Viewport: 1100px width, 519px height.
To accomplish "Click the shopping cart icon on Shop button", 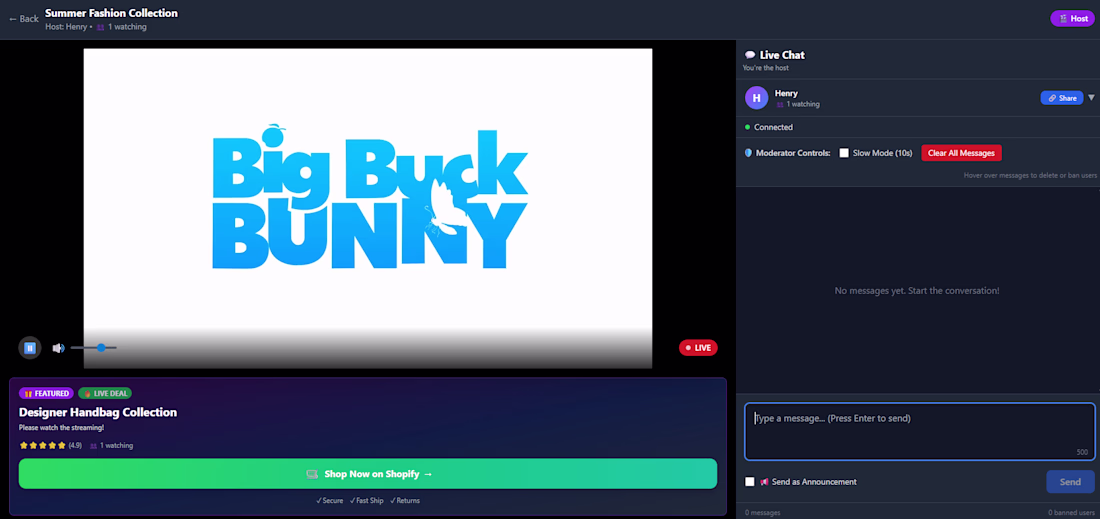I will [312, 474].
